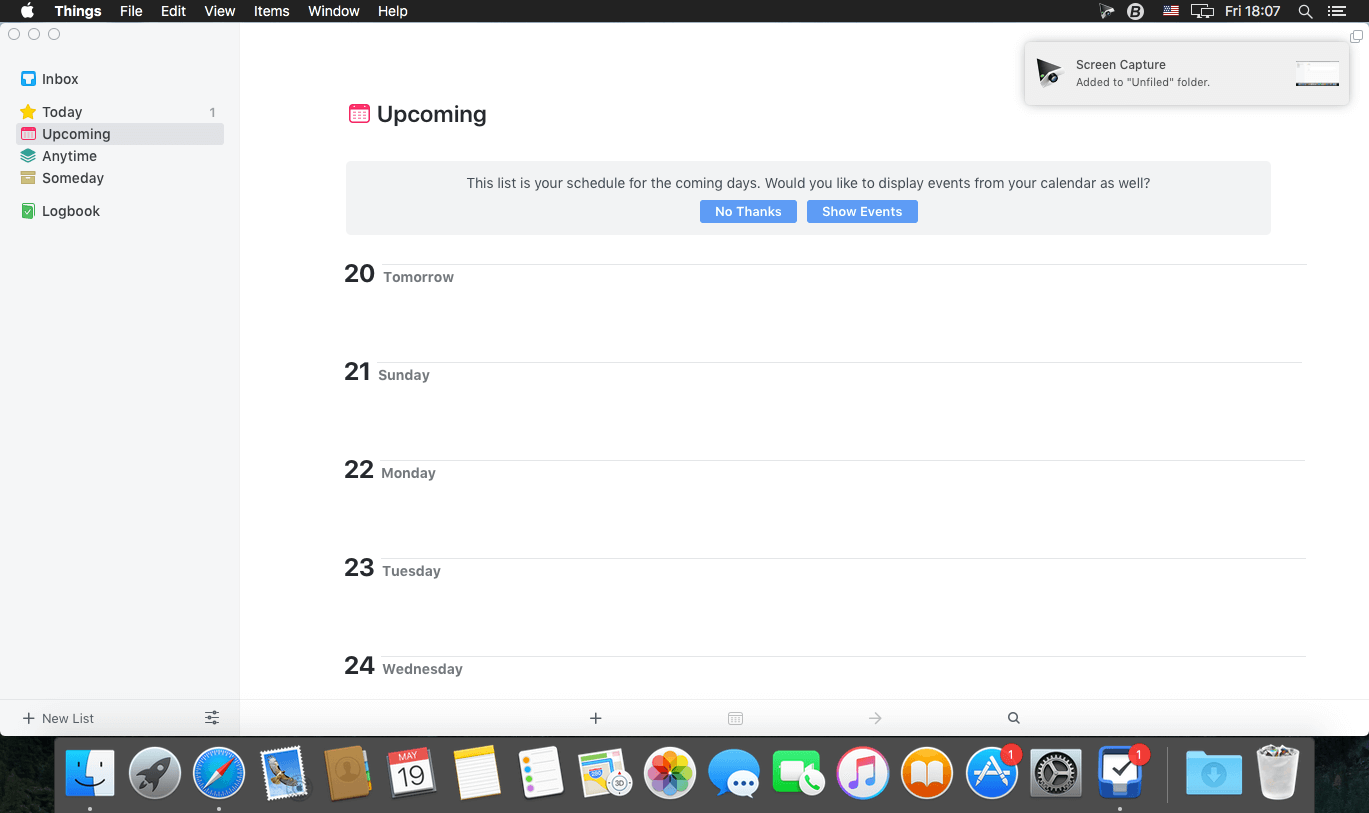The height and width of the screenshot is (813, 1369).
Task: Open the Window menu in menu bar
Action: click(x=333, y=11)
